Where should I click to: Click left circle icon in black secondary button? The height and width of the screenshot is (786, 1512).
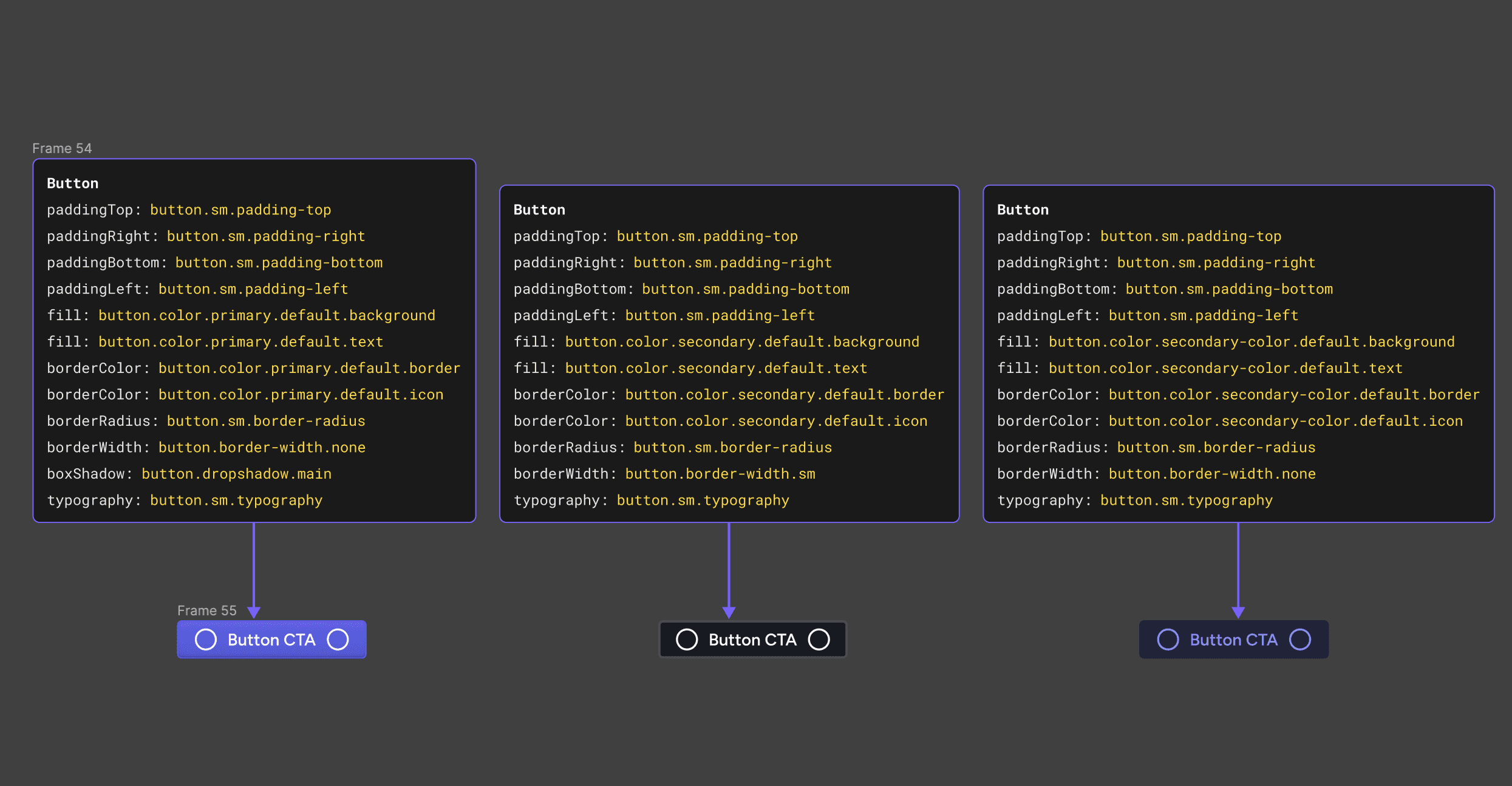pyautogui.click(x=687, y=639)
